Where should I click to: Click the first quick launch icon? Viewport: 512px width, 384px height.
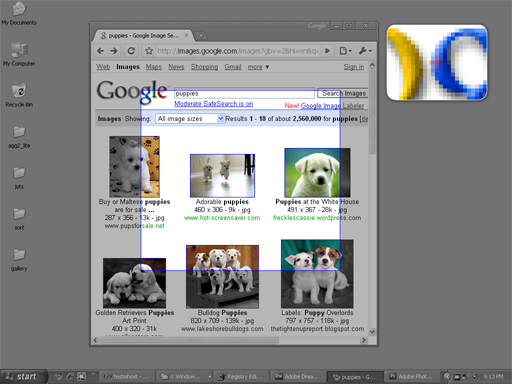[x=58, y=377]
